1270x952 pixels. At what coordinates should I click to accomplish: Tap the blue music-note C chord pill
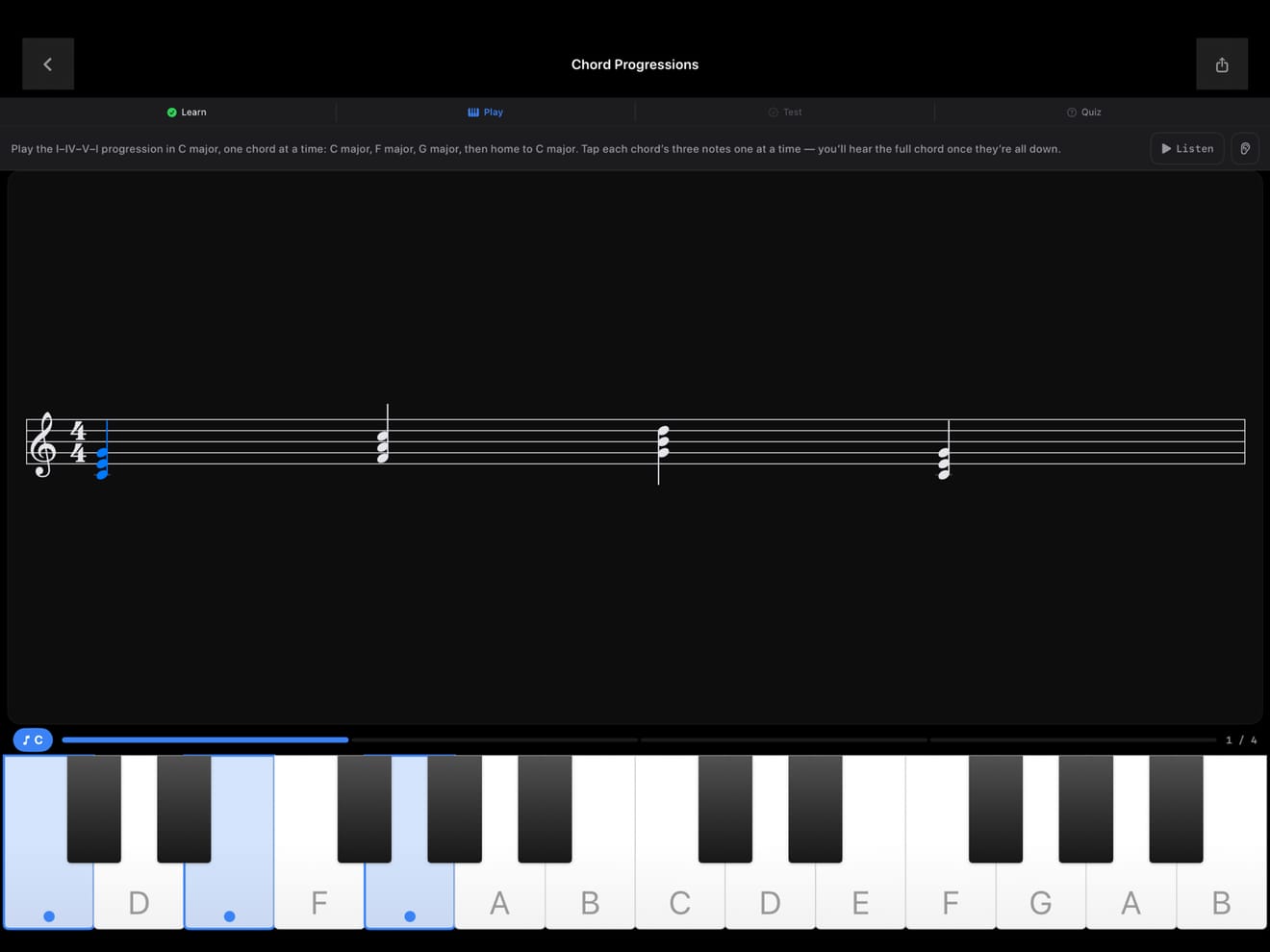tap(33, 739)
